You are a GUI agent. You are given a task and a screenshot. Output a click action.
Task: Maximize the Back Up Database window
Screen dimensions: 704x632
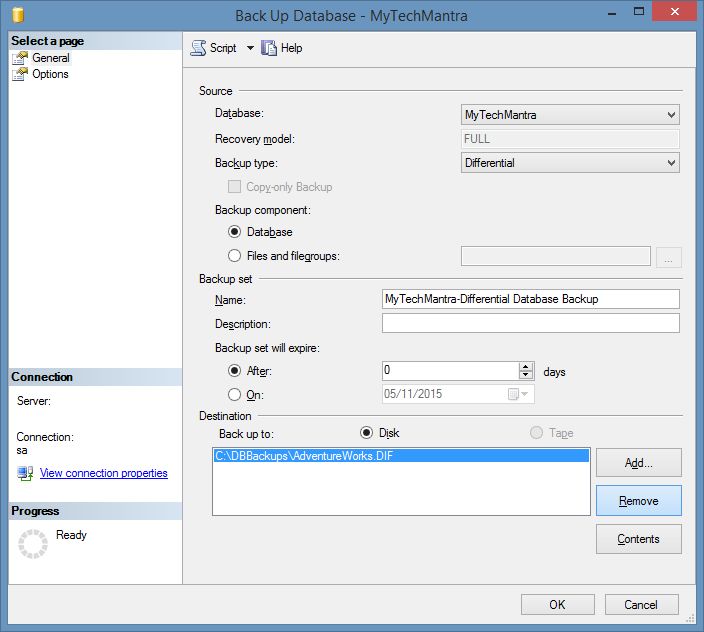click(638, 12)
